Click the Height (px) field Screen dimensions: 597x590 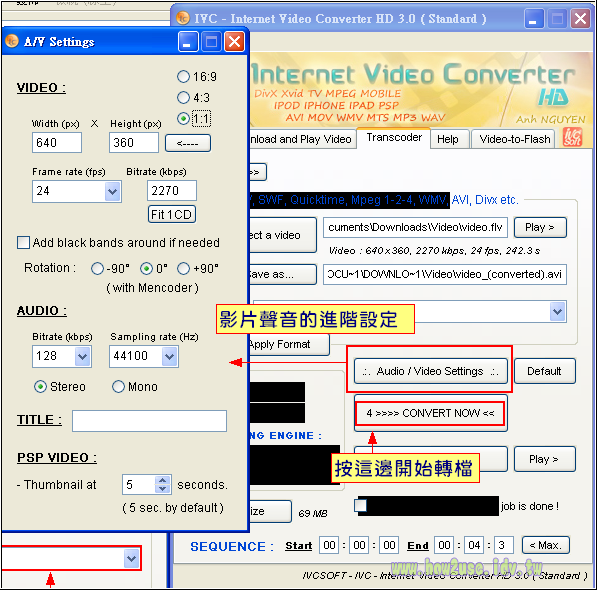pyautogui.click(x=134, y=143)
